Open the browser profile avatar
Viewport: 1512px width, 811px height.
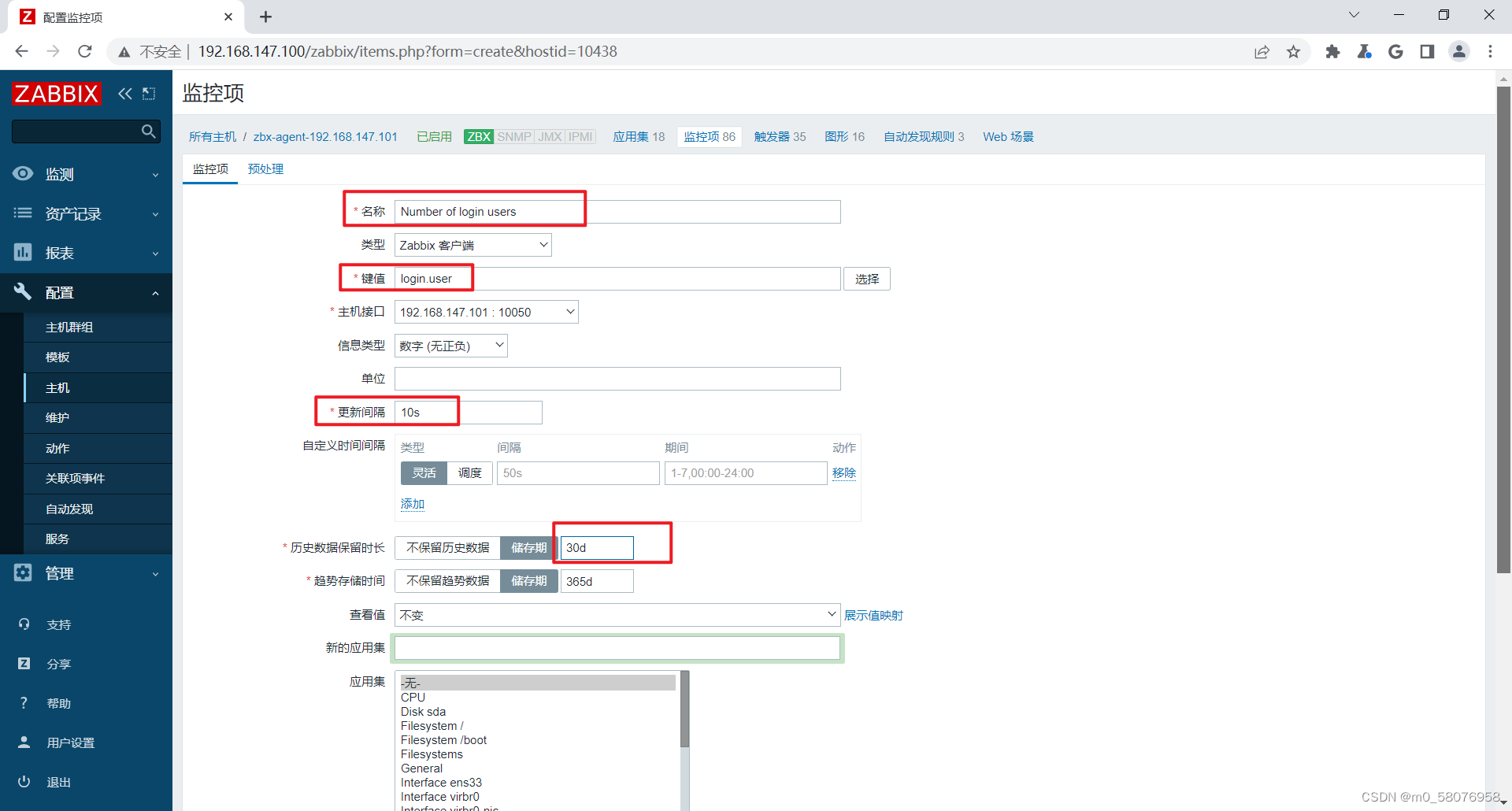coord(1459,52)
